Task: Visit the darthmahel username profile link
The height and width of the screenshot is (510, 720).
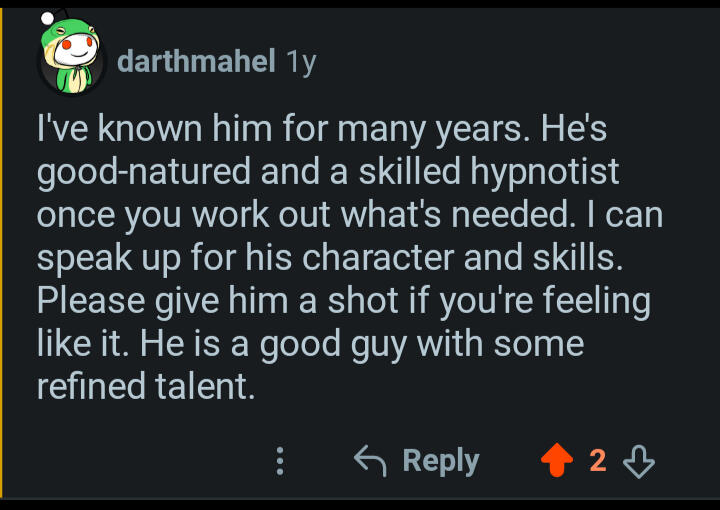Action: (x=196, y=61)
